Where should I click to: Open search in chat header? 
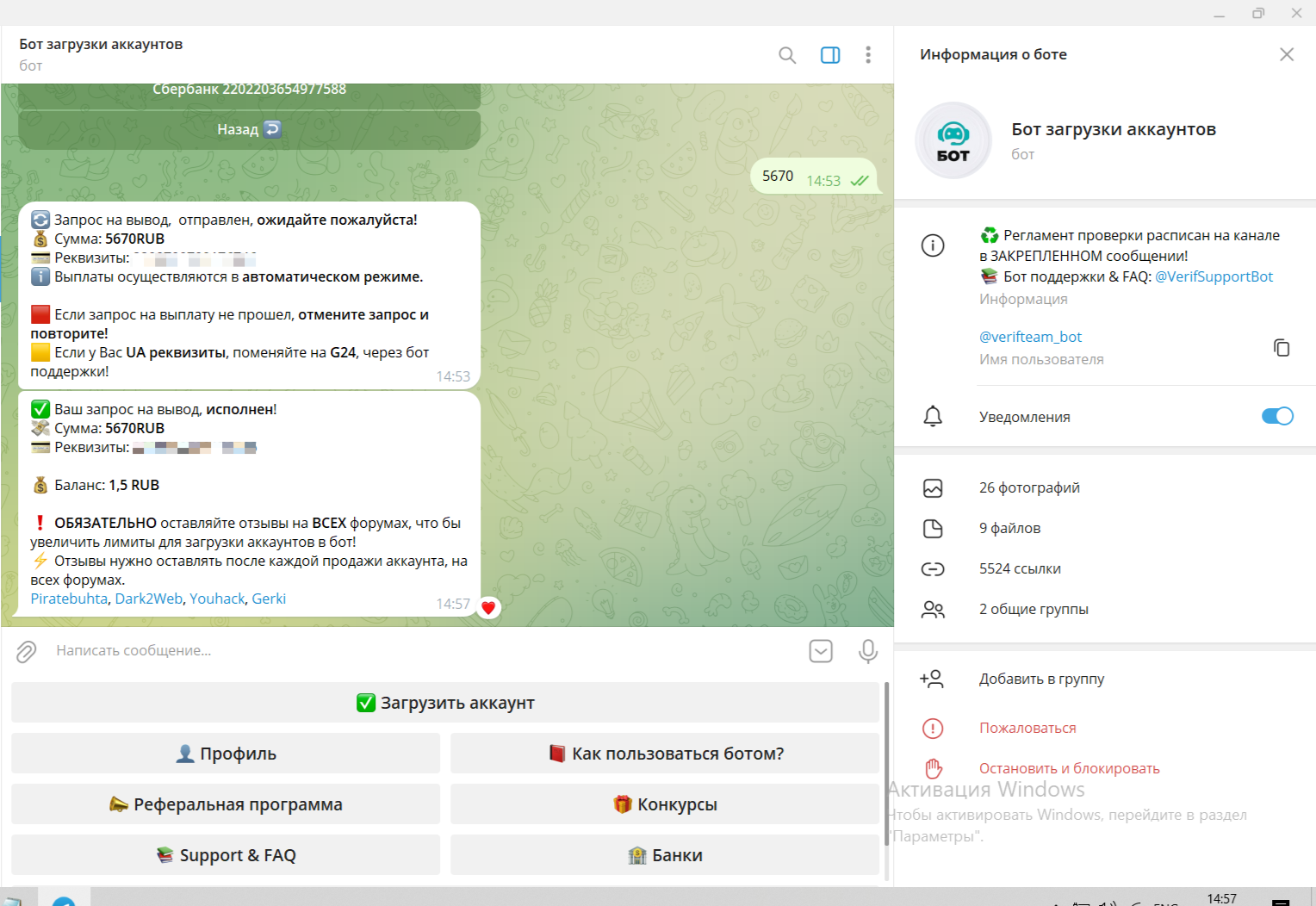[786, 55]
